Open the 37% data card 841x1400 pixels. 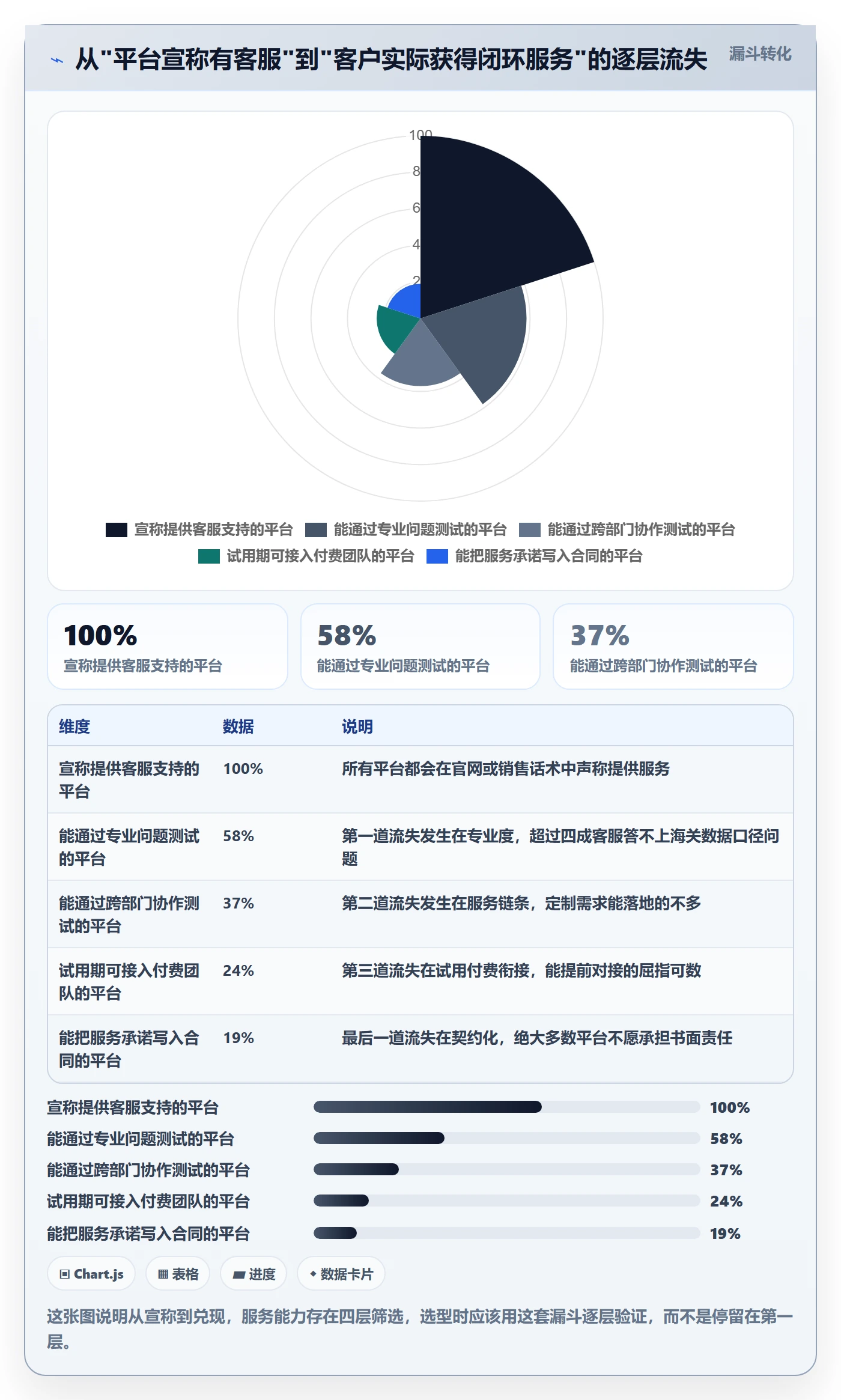pyautogui.click(x=673, y=647)
